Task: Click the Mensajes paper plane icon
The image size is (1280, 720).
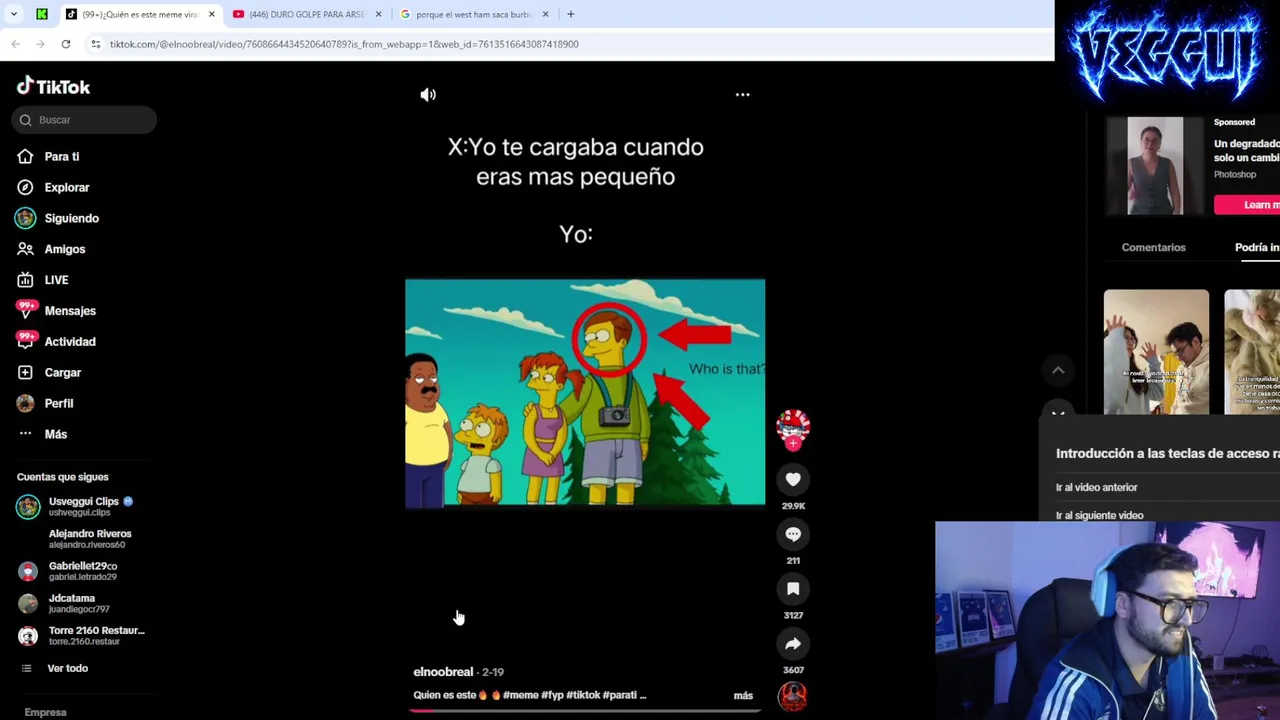Action: click(x=25, y=311)
